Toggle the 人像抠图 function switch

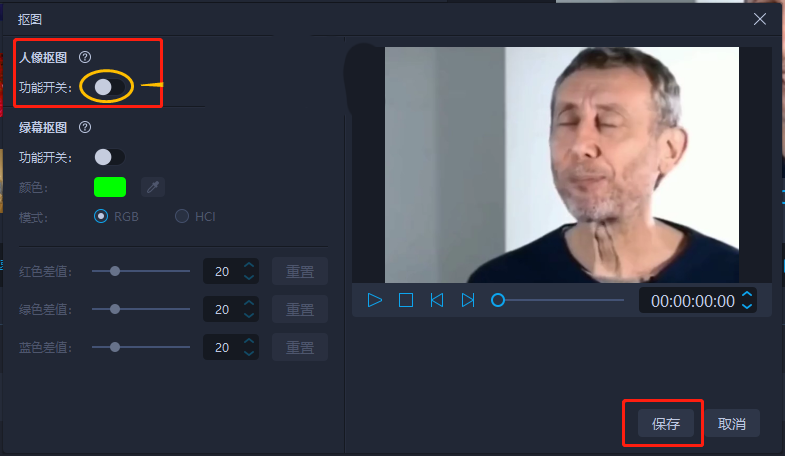point(110,87)
